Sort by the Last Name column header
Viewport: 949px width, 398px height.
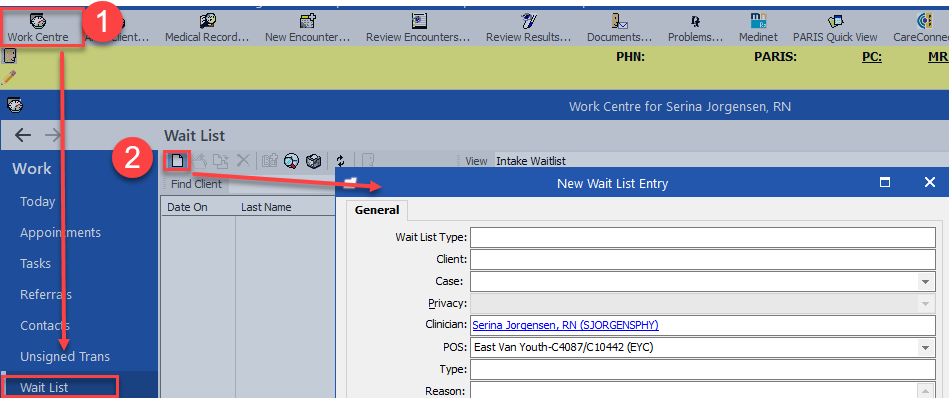tap(285, 207)
